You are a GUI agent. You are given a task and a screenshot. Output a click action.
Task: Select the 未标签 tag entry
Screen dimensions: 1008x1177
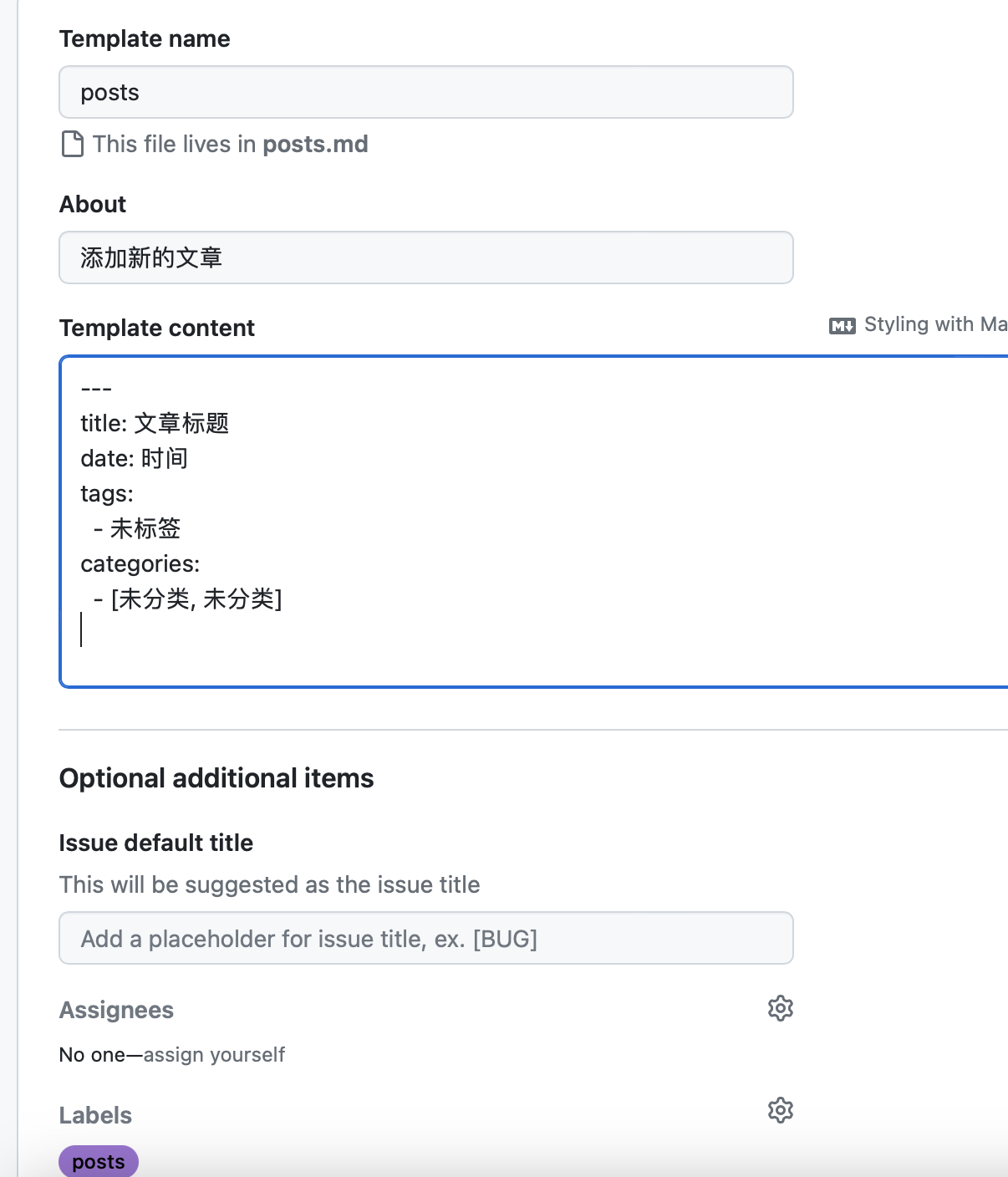pos(139,528)
